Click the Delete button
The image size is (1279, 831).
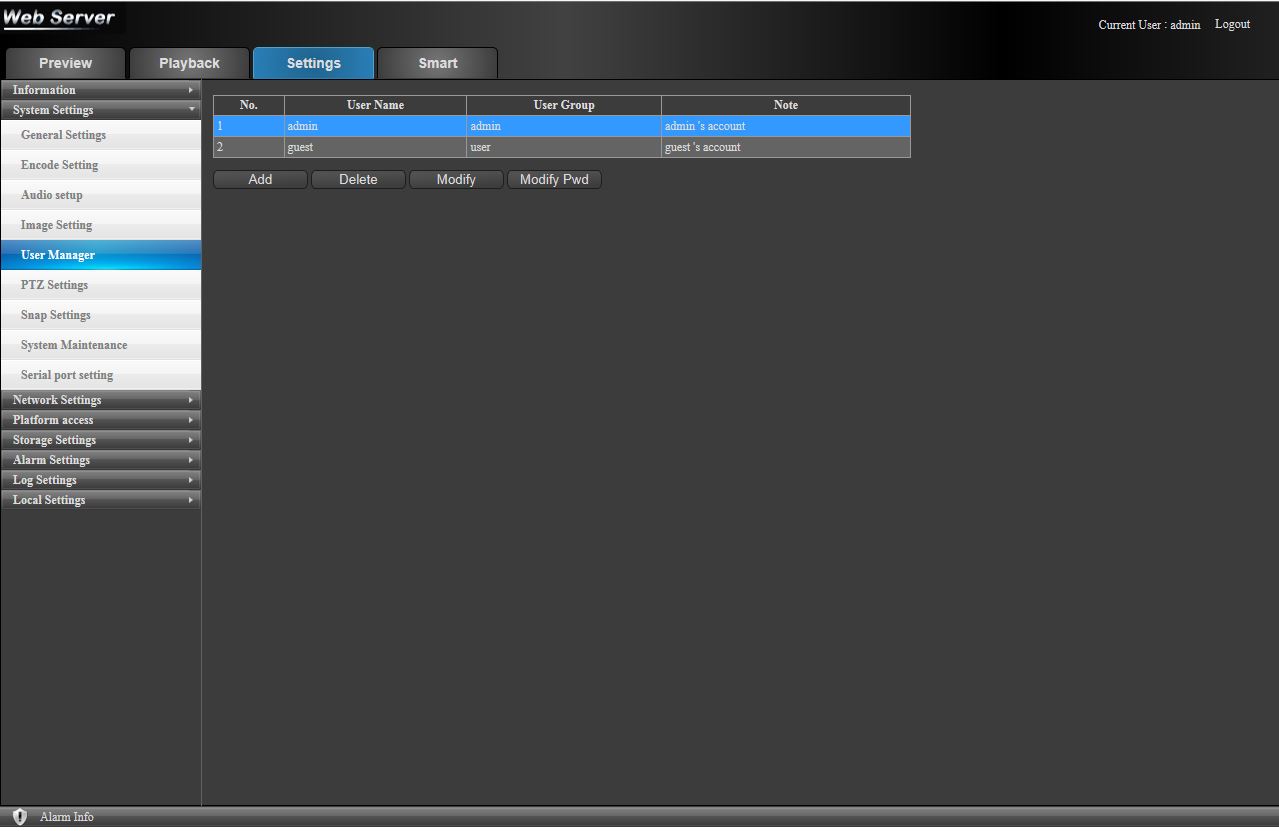click(358, 180)
